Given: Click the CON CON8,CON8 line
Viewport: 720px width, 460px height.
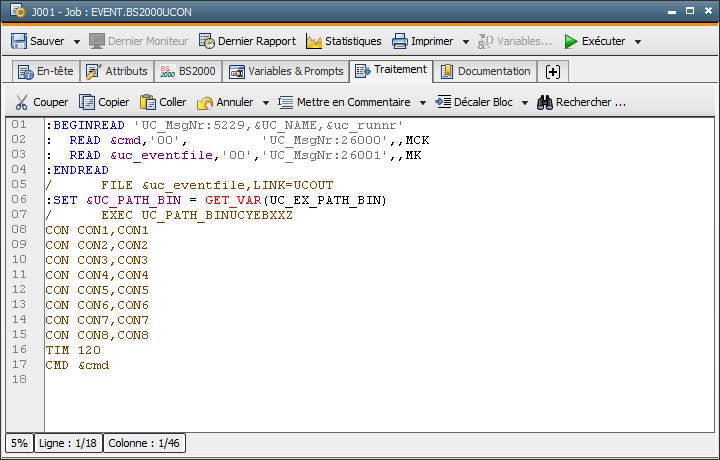Looking at the screenshot, I should pos(97,336).
